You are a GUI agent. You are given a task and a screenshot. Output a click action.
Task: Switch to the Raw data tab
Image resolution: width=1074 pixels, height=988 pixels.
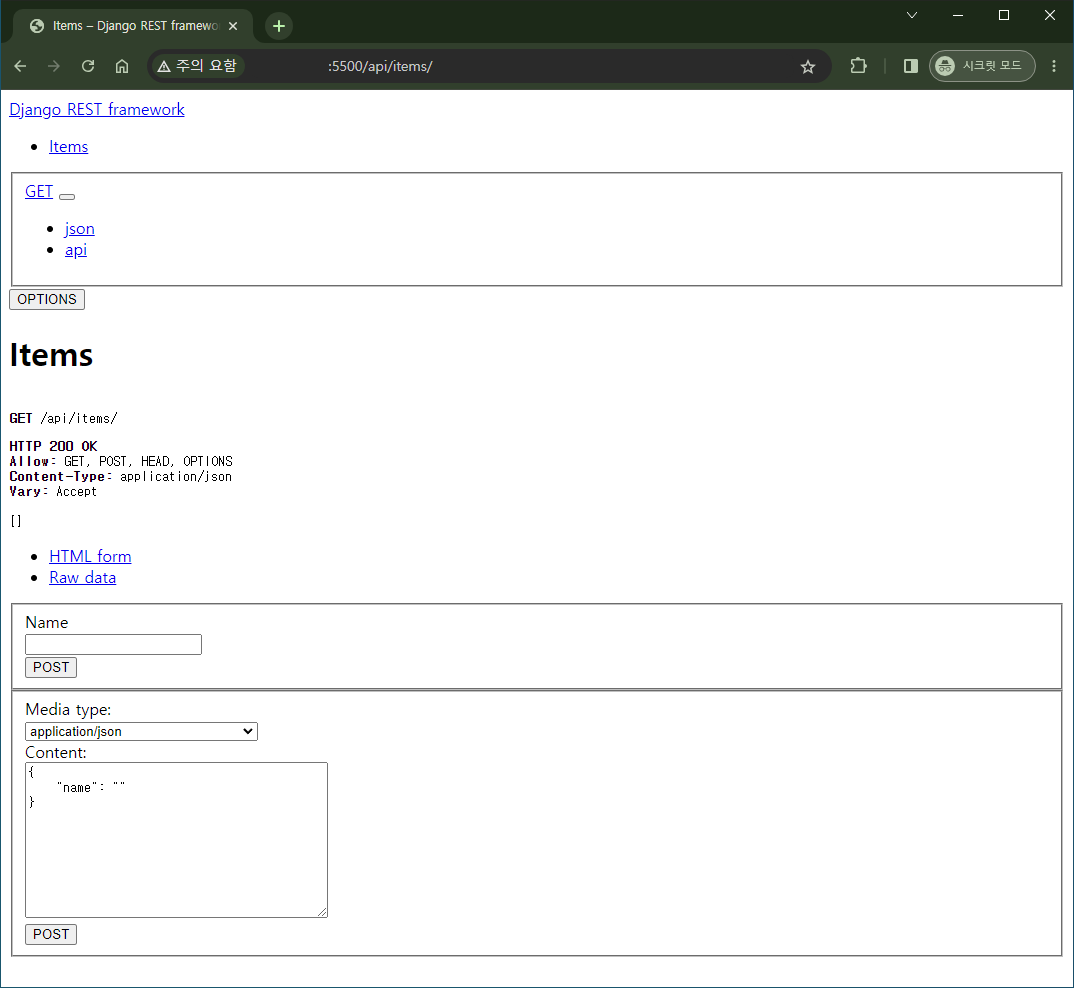tap(83, 578)
